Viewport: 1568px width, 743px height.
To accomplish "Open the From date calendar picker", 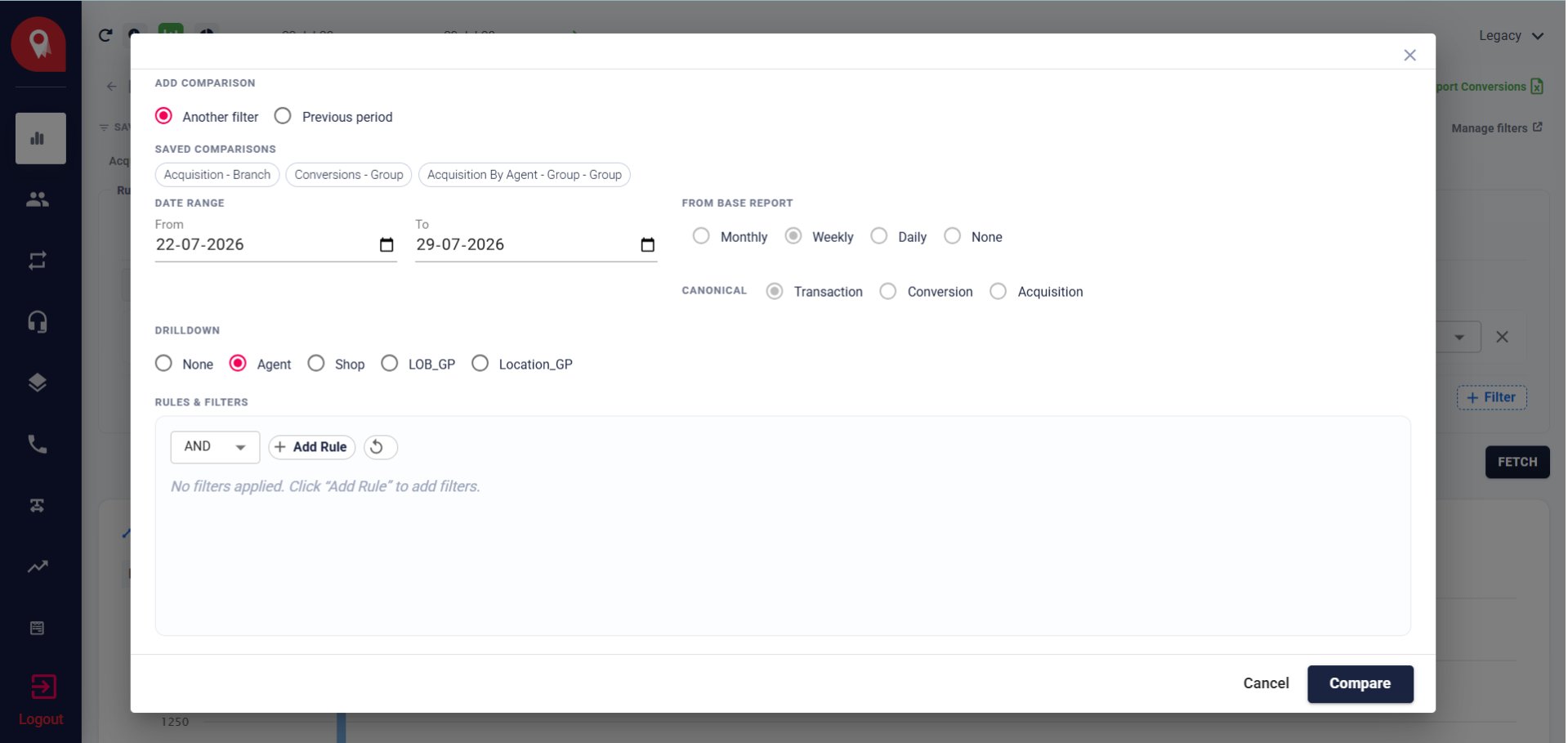I will coord(386,244).
